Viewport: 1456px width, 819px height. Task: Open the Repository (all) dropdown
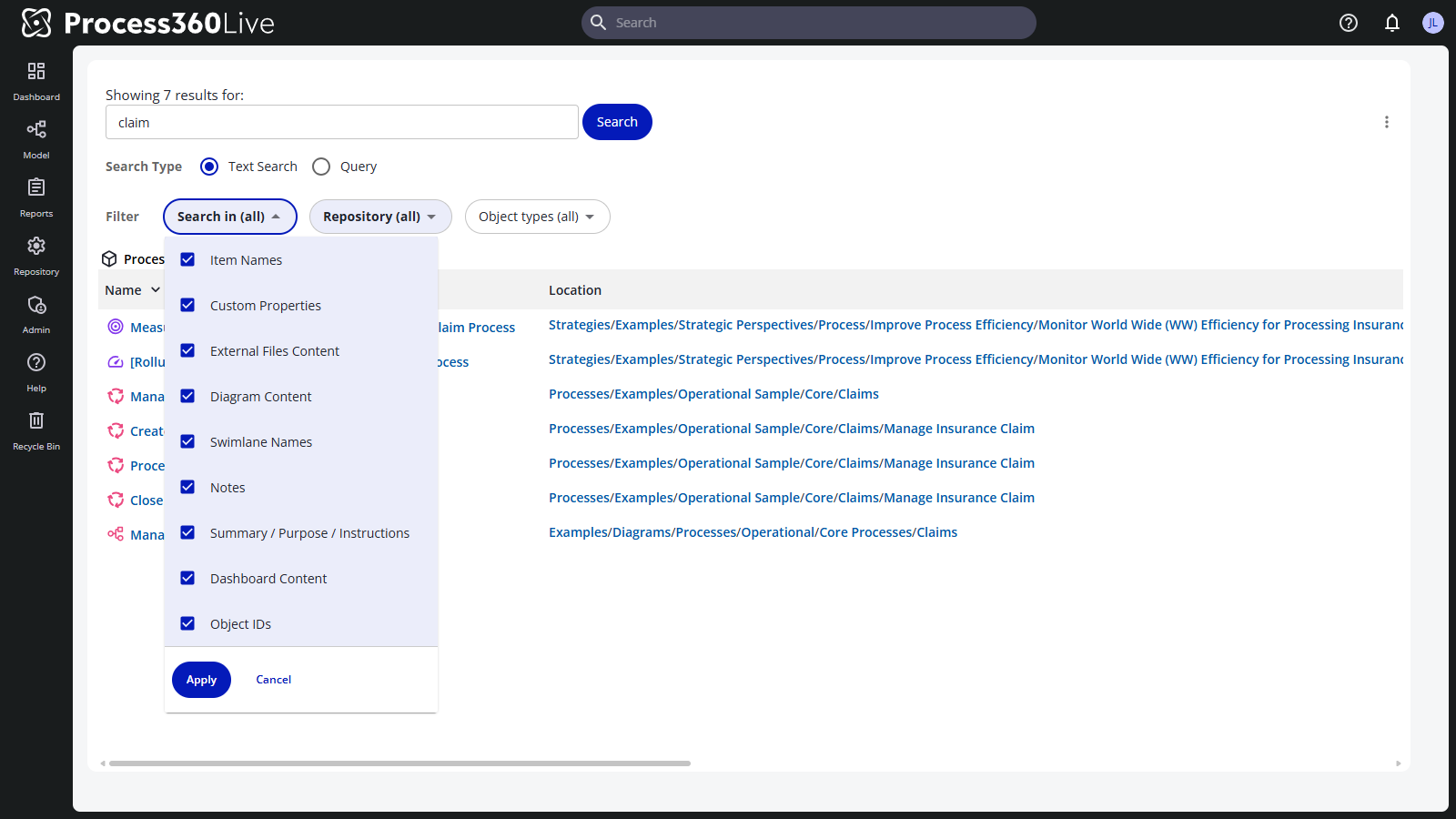point(380,217)
